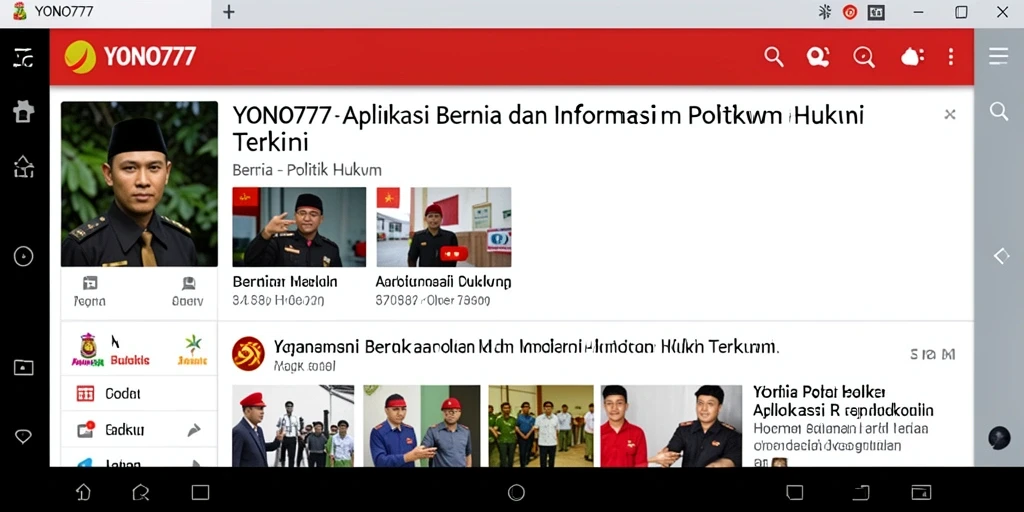Click the right icon button under the portrait
This screenshot has height=512, width=1024.
(x=188, y=291)
